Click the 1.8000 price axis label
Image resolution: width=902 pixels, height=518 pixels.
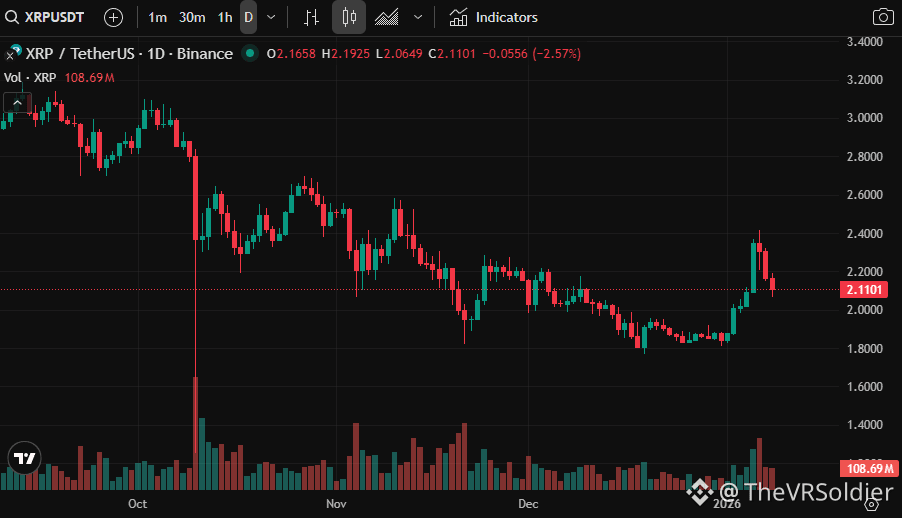[x=865, y=349]
